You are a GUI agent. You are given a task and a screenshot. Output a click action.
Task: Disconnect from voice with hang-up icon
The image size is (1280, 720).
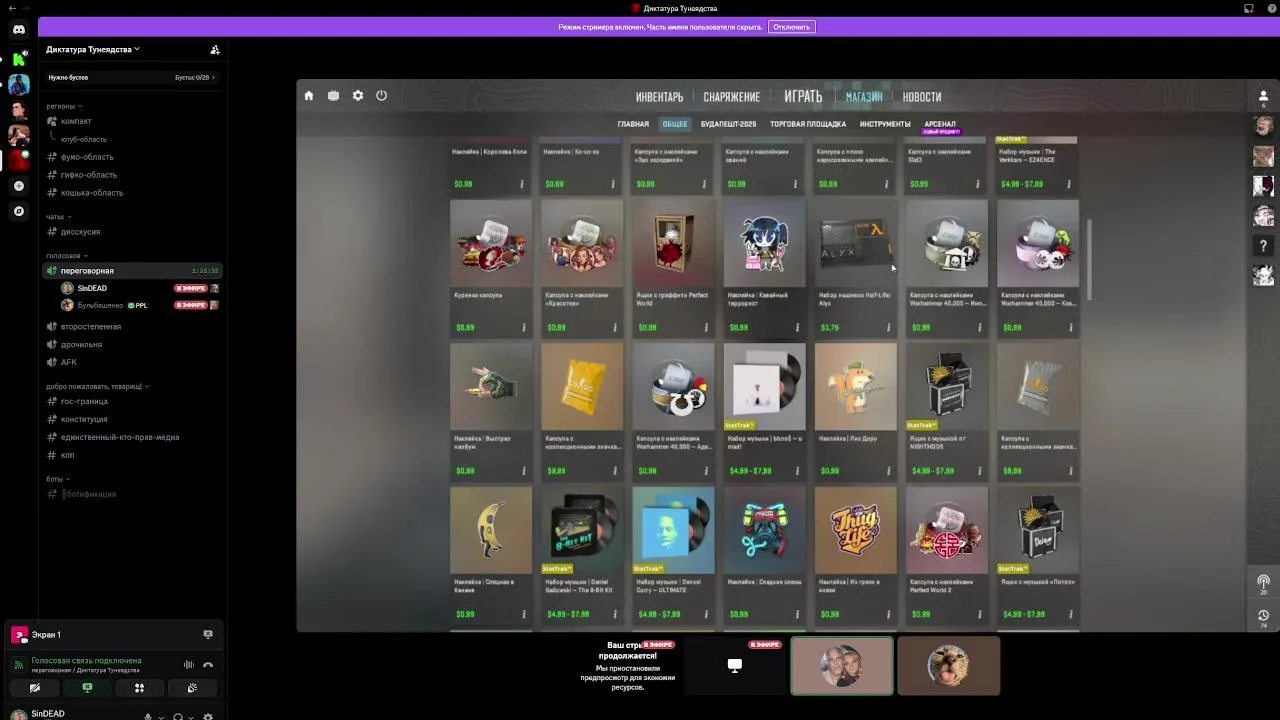pos(208,665)
